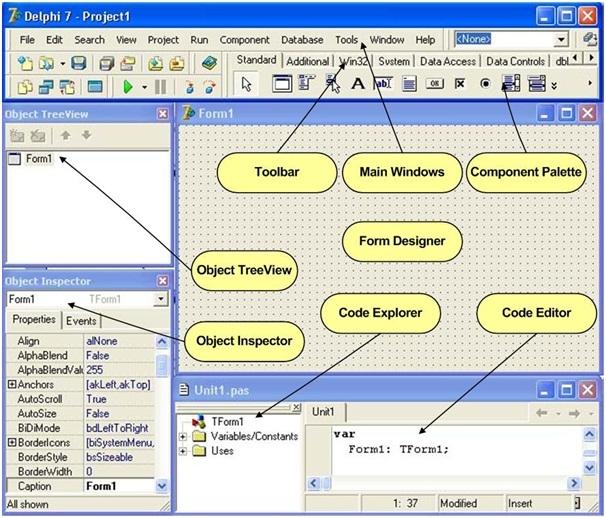Show more palette components chevron
The image size is (606, 518).
[555, 85]
